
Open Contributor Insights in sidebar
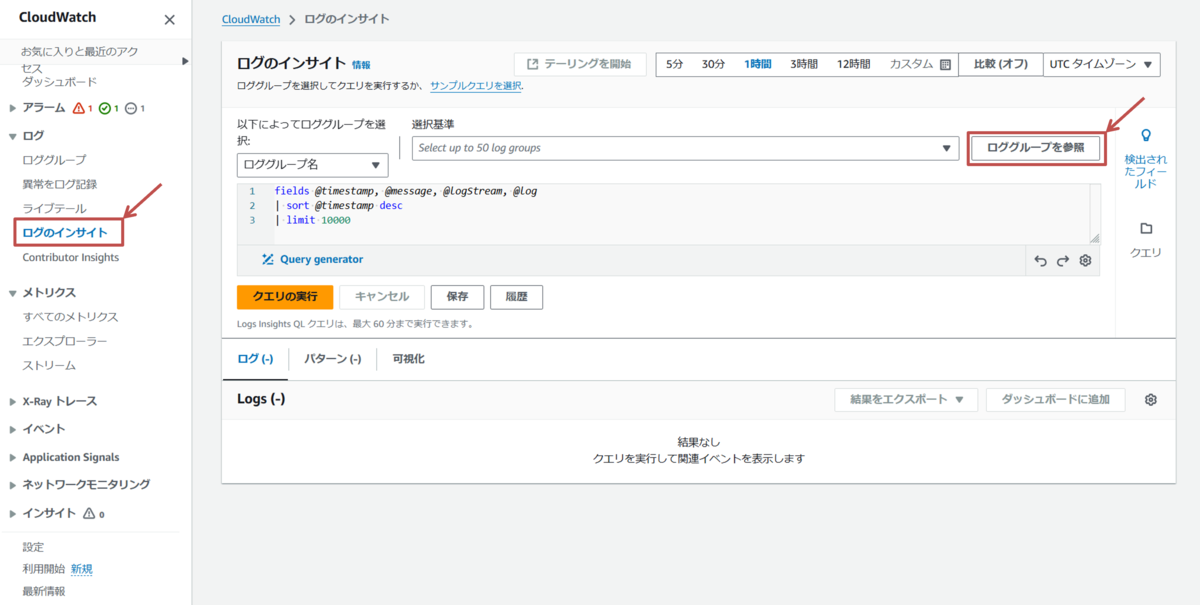click(x=71, y=257)
